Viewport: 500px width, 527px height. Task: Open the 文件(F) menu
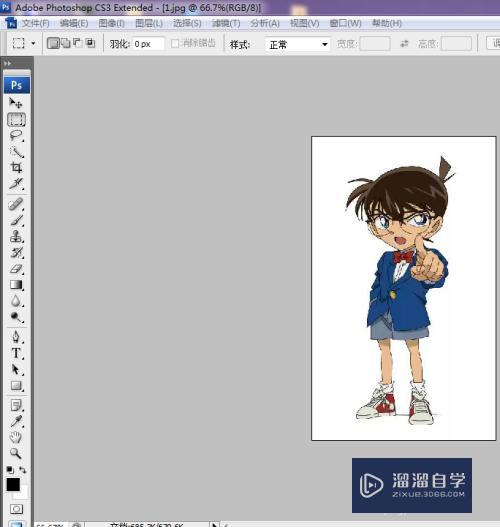(x=36, y=24)
